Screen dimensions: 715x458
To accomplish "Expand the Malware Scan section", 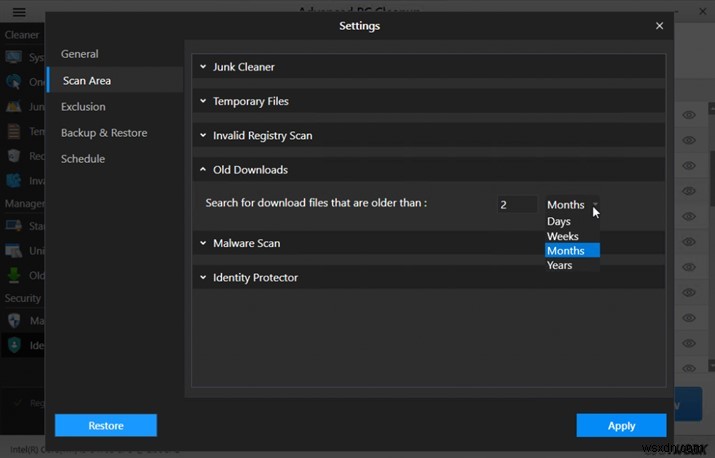I will tap(246, 243).
